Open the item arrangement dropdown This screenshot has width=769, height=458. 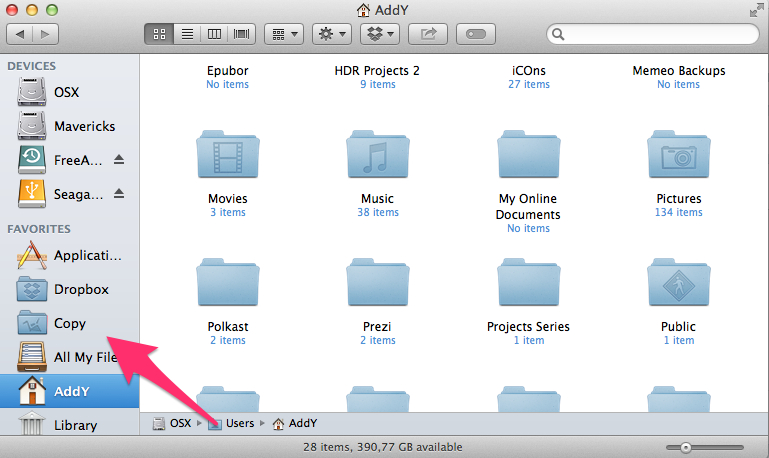coord(284,34)
